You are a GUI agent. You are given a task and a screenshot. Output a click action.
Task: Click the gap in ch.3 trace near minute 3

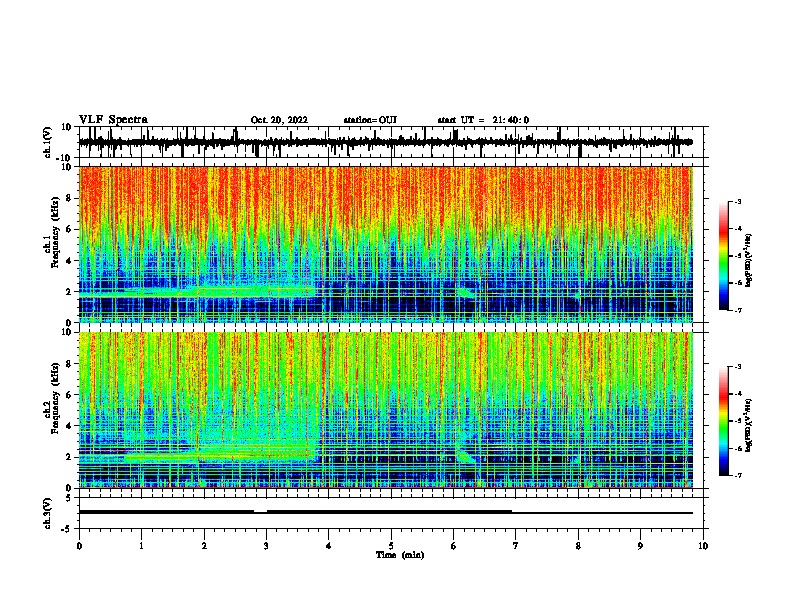click(x=260, y=512)
